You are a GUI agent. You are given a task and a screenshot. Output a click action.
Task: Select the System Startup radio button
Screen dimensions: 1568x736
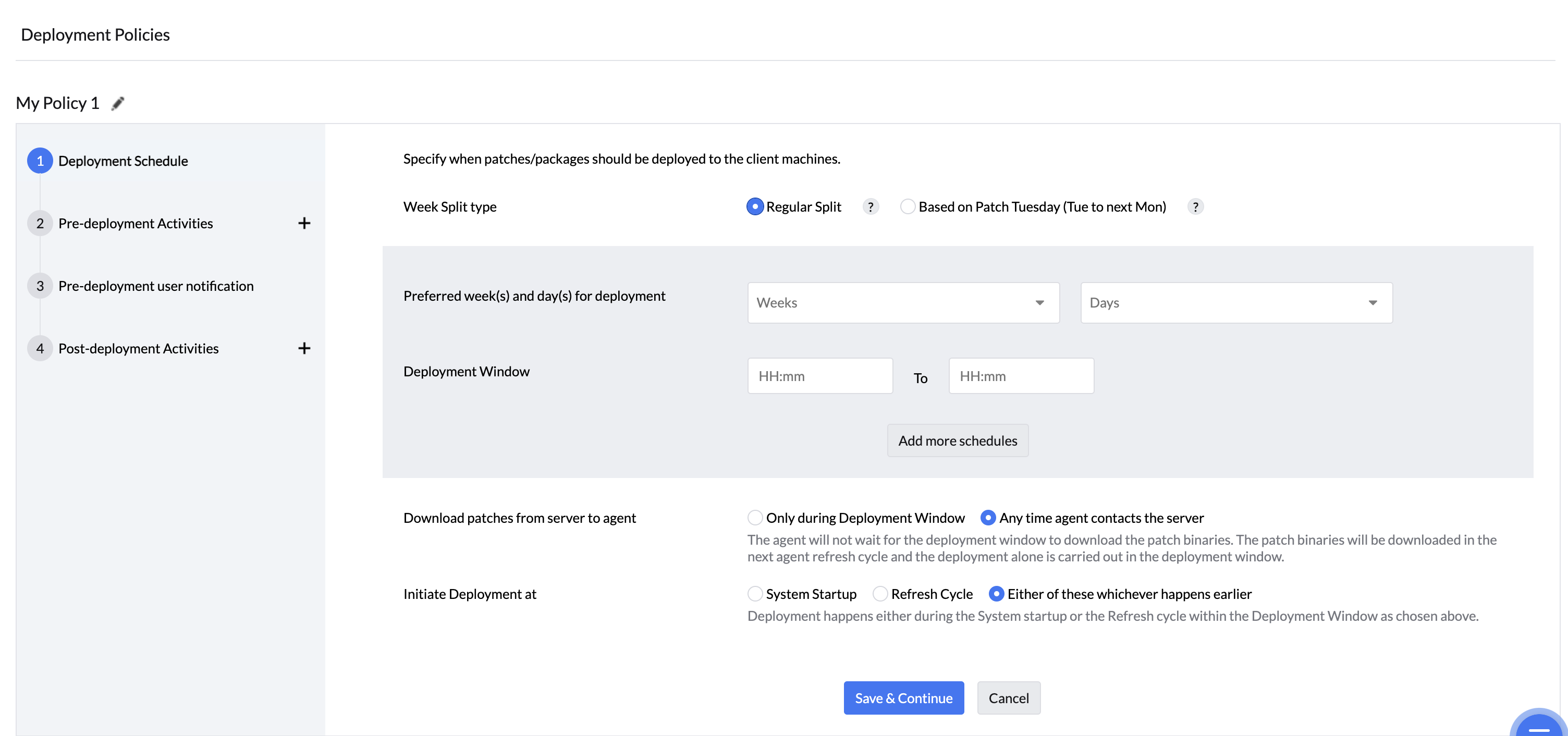pyautogui.click(x=755, y=594)
